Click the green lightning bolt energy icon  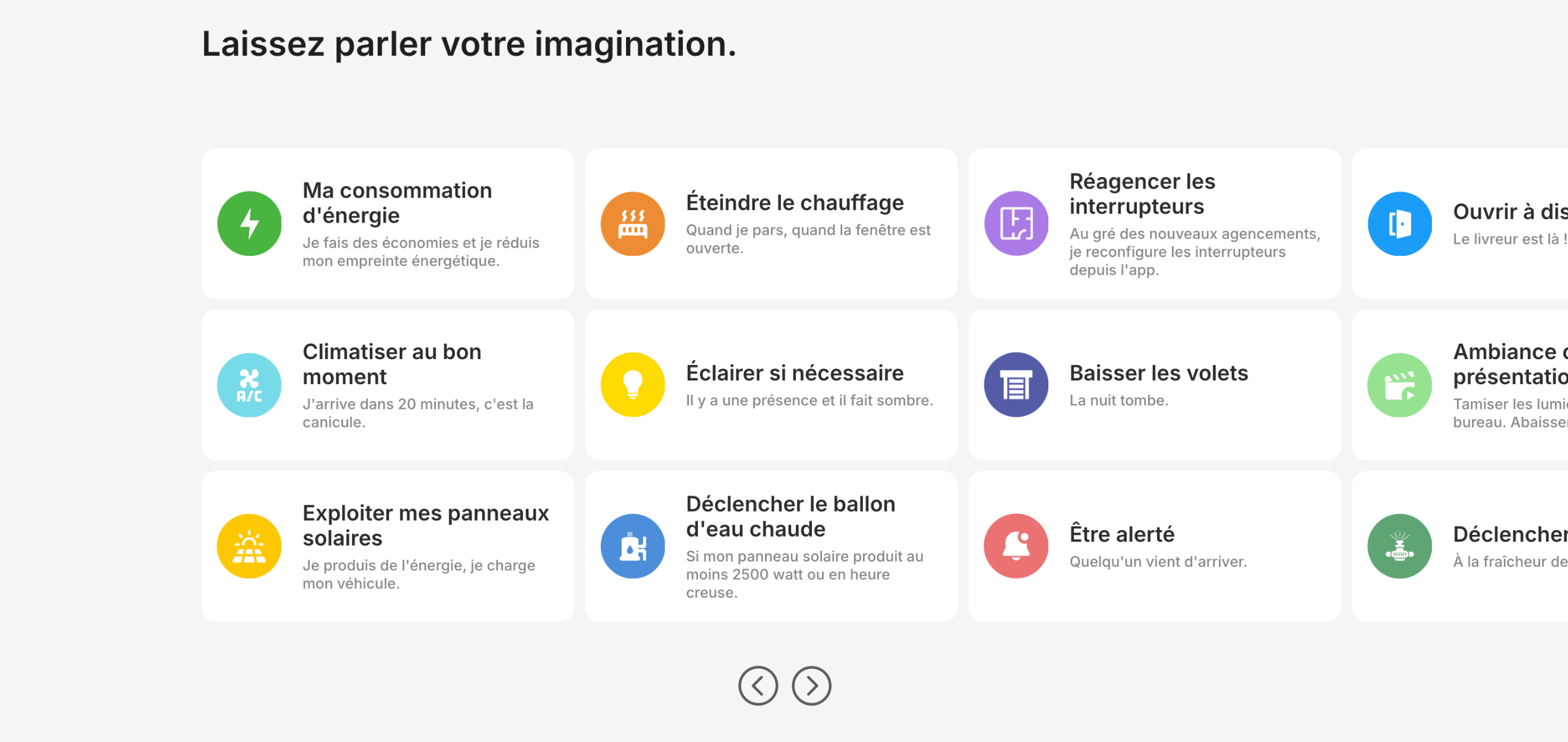click(x=249, y=223)
